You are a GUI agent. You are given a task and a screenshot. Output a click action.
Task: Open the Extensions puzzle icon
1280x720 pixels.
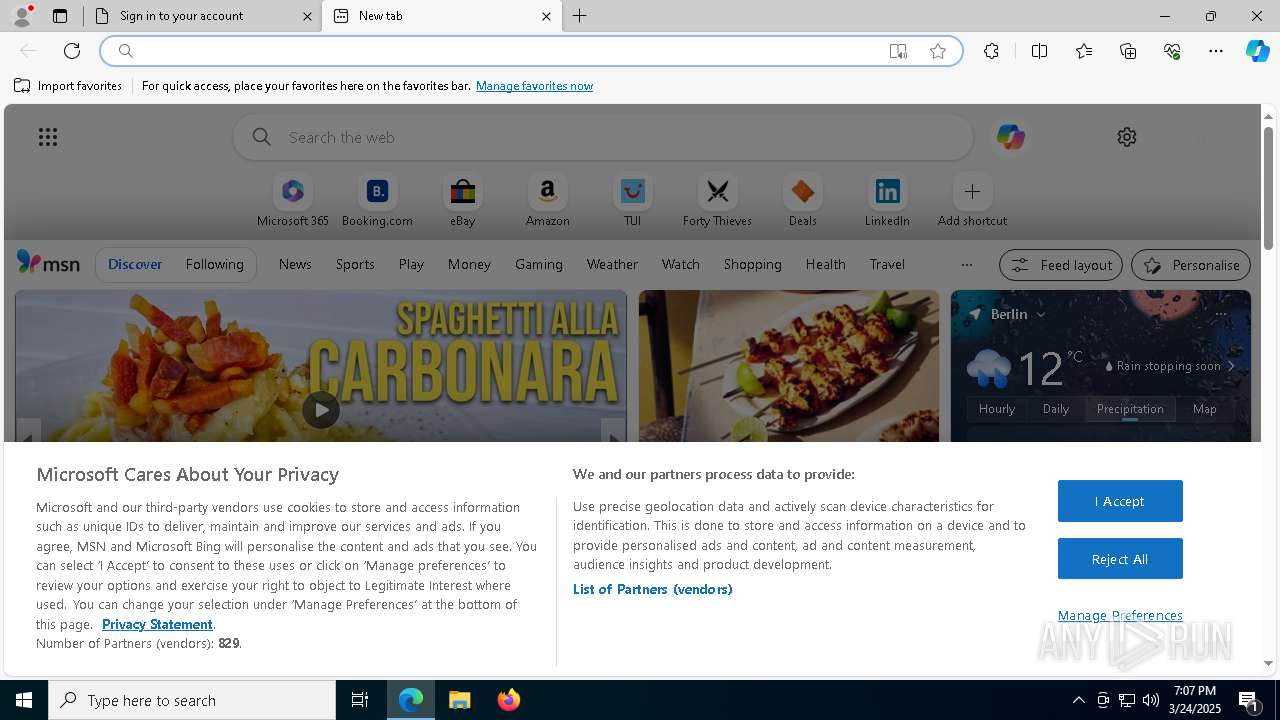[x=991, y=51]
